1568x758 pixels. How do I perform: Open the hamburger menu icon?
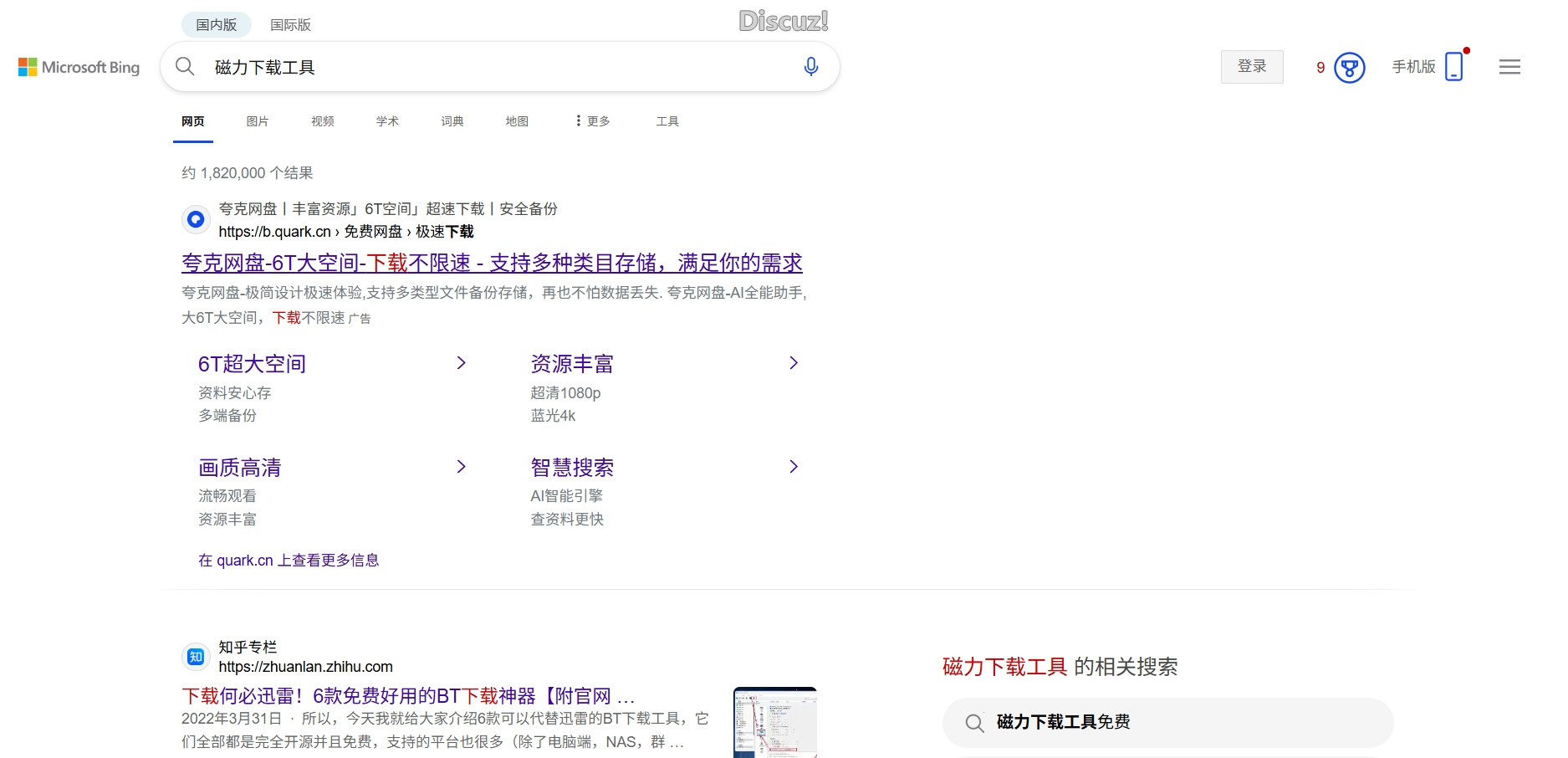(1509, 67)
